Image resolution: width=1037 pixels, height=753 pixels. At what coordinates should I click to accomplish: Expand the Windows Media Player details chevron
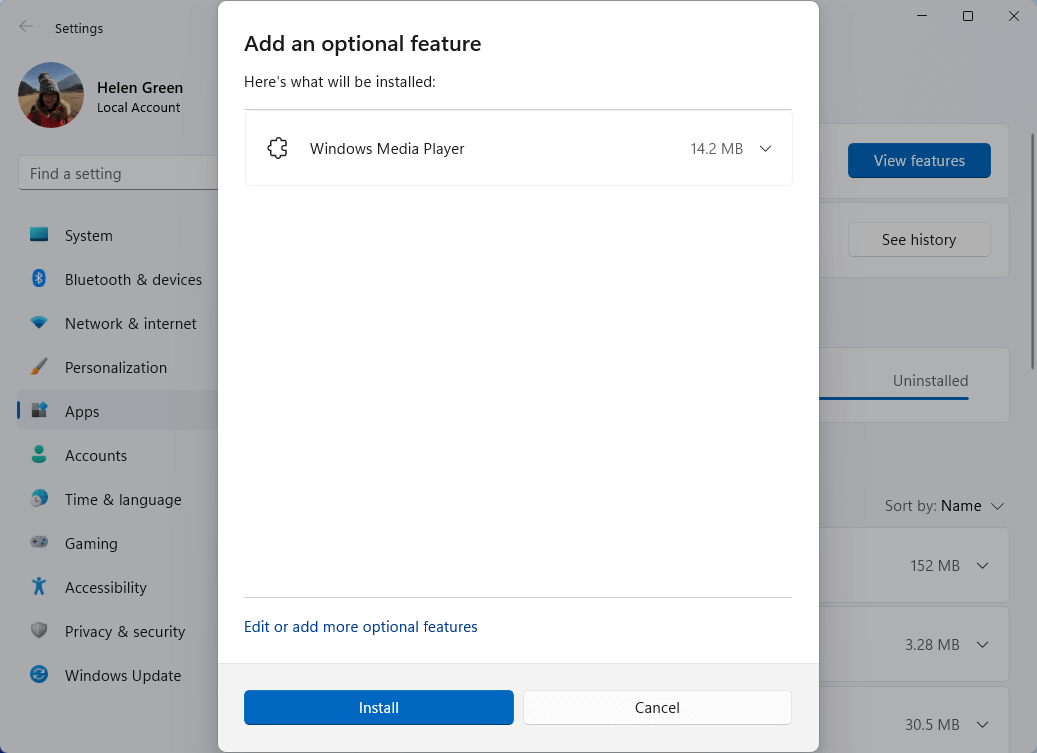tap(765, 149)
